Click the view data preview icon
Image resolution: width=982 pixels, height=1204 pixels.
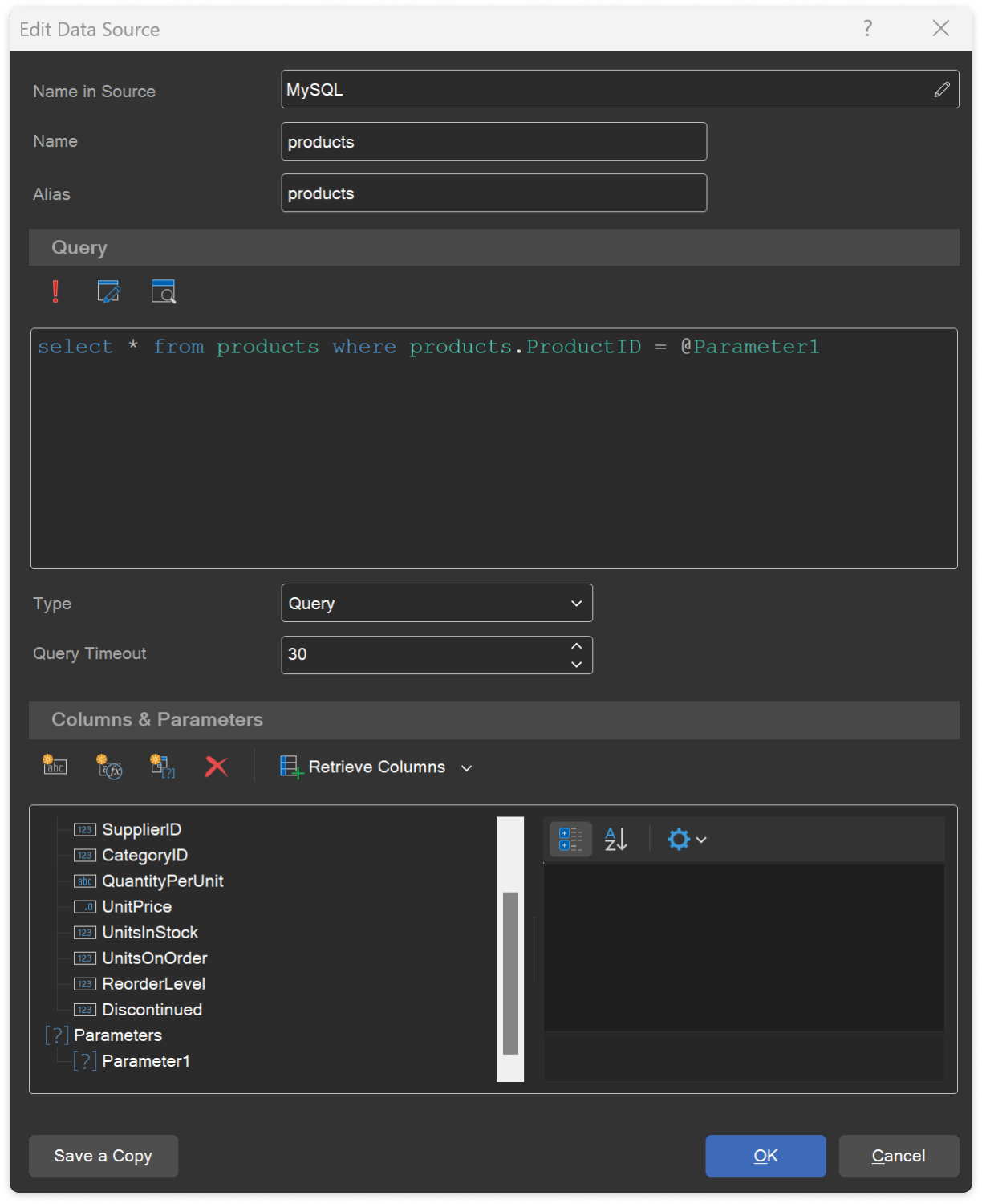[164, 291]
